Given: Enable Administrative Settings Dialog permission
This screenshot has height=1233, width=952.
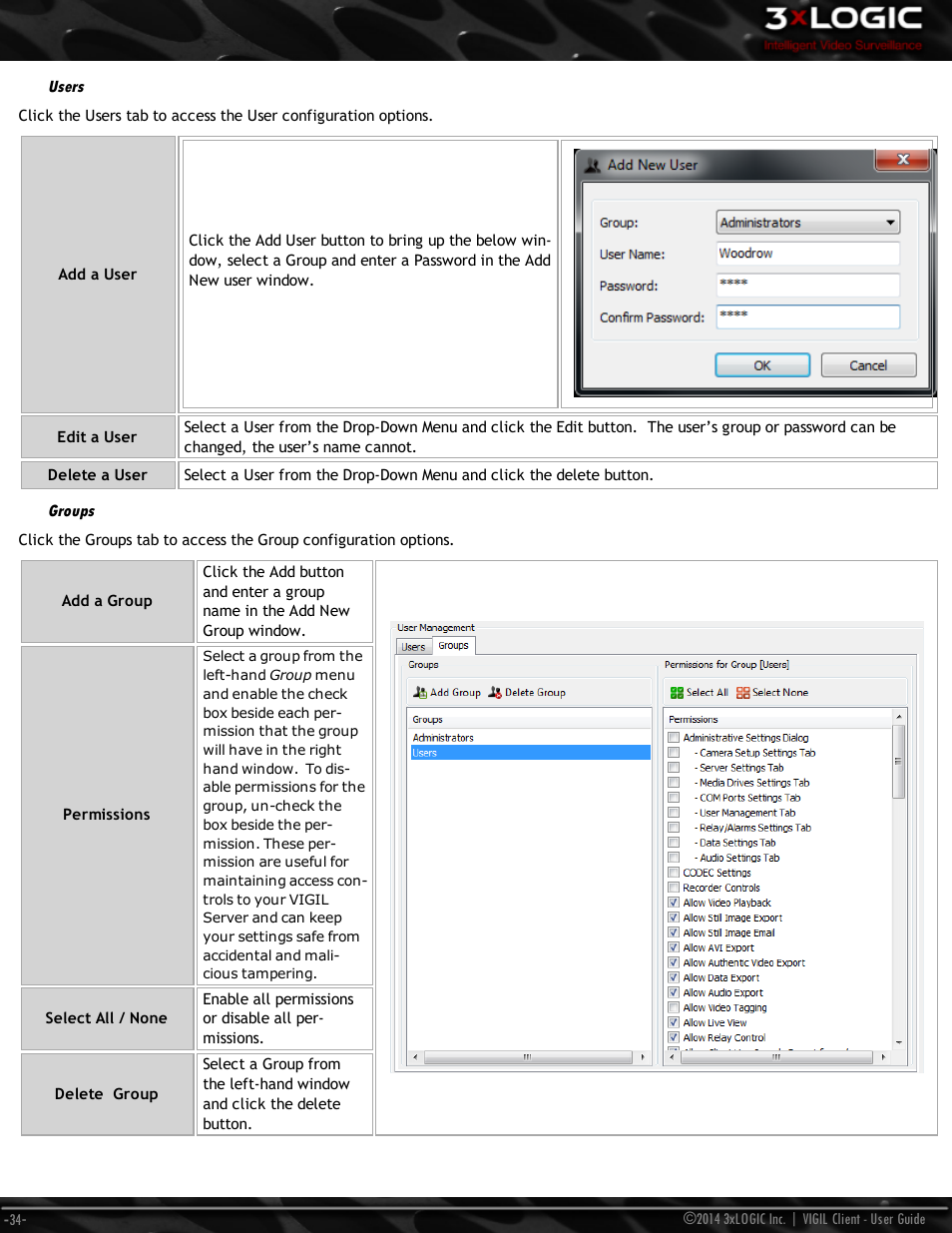Looking at the screenshot, I should (674, 738).
